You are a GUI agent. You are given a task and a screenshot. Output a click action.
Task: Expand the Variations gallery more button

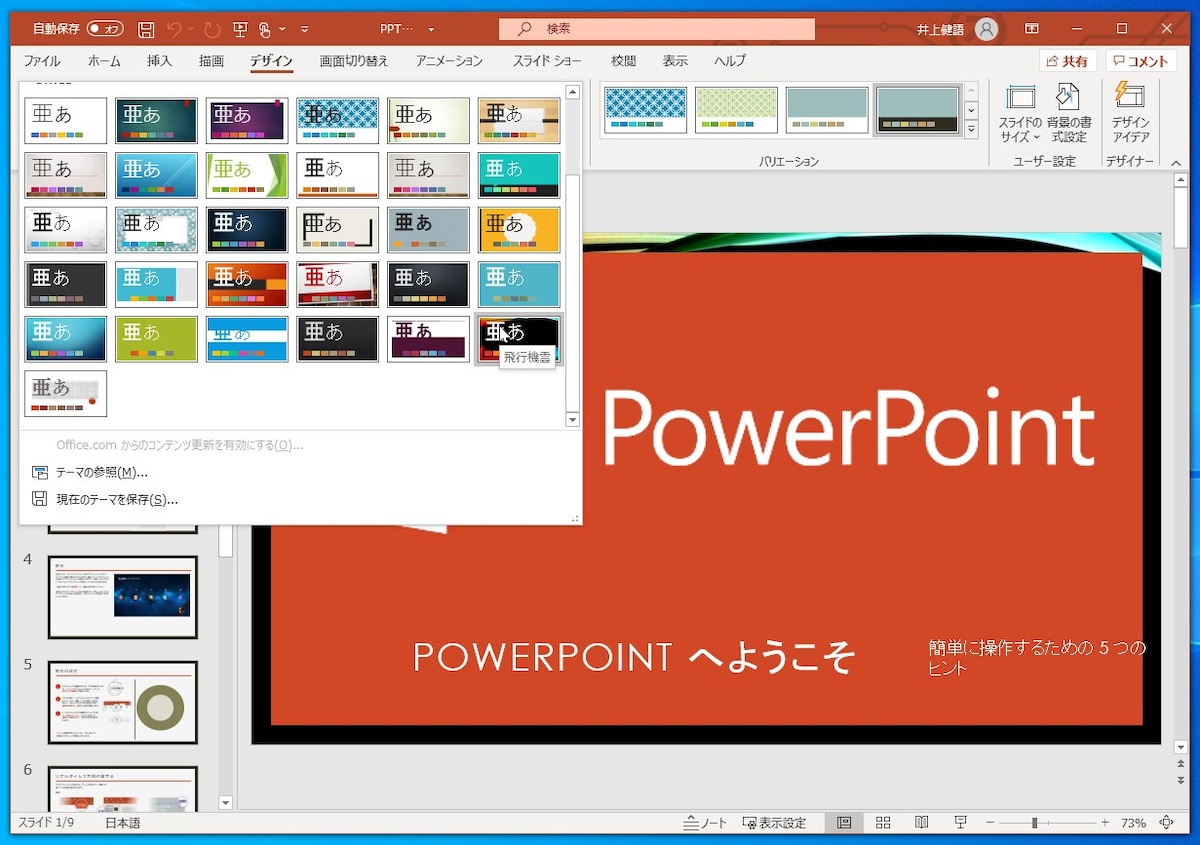click(x=970, y=128)
